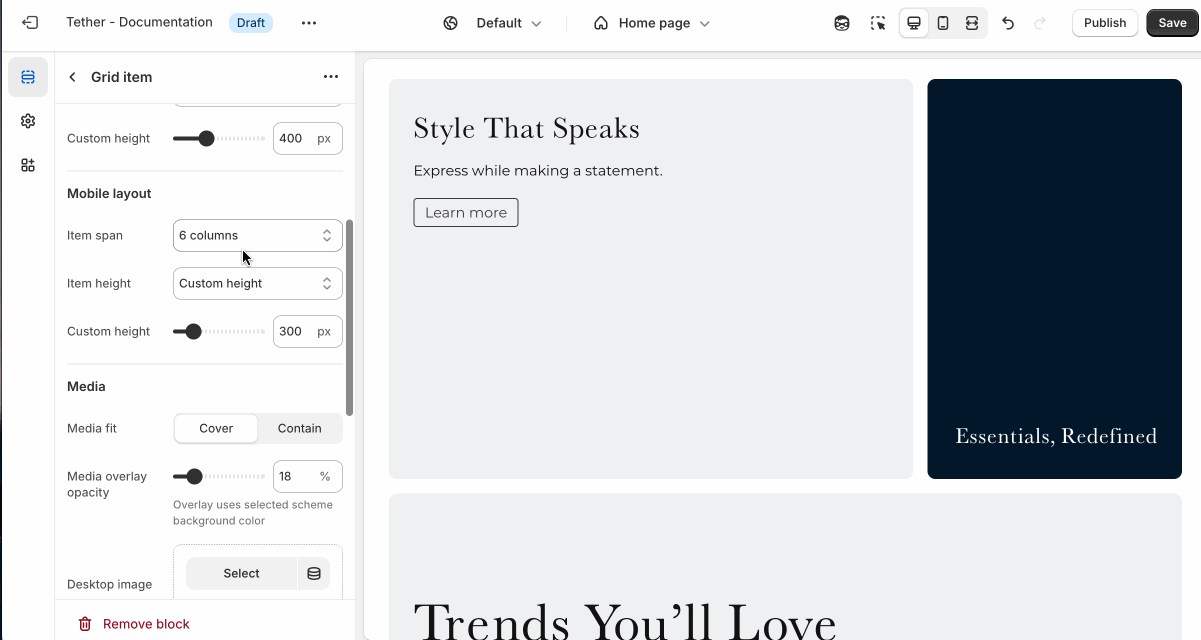Open the Default template dropdown
This screenshot has height=640, width=1201.
[509, 23]
